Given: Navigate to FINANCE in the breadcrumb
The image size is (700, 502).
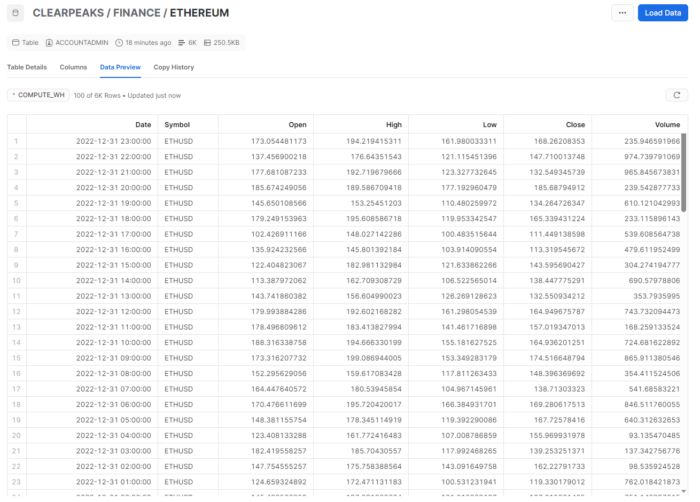Looking at the screenshot, I should (x=137, y=13).
